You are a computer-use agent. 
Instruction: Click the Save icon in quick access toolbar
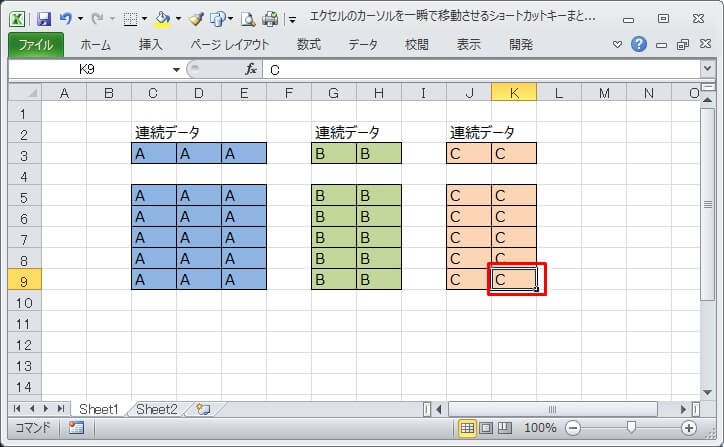44,19
